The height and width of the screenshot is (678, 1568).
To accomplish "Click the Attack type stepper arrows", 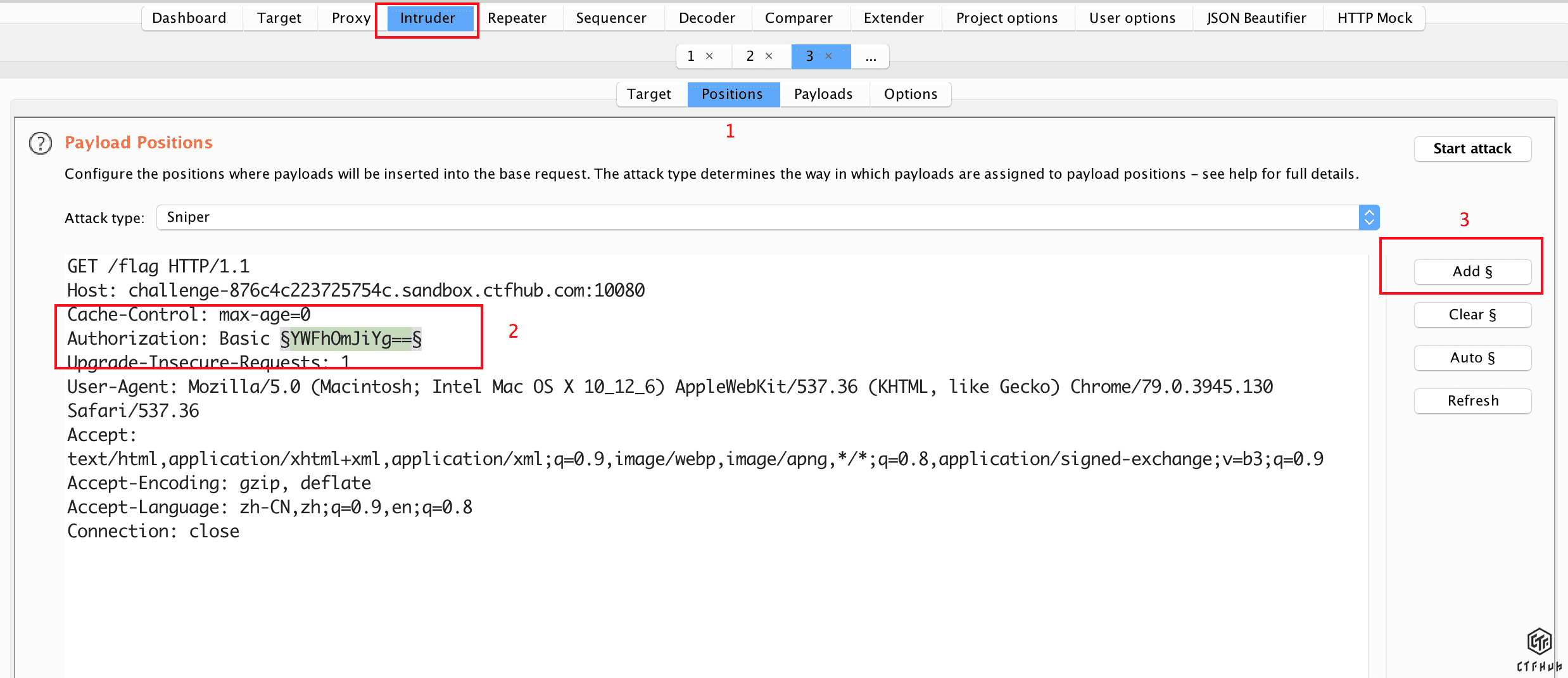I will 1369,217.
